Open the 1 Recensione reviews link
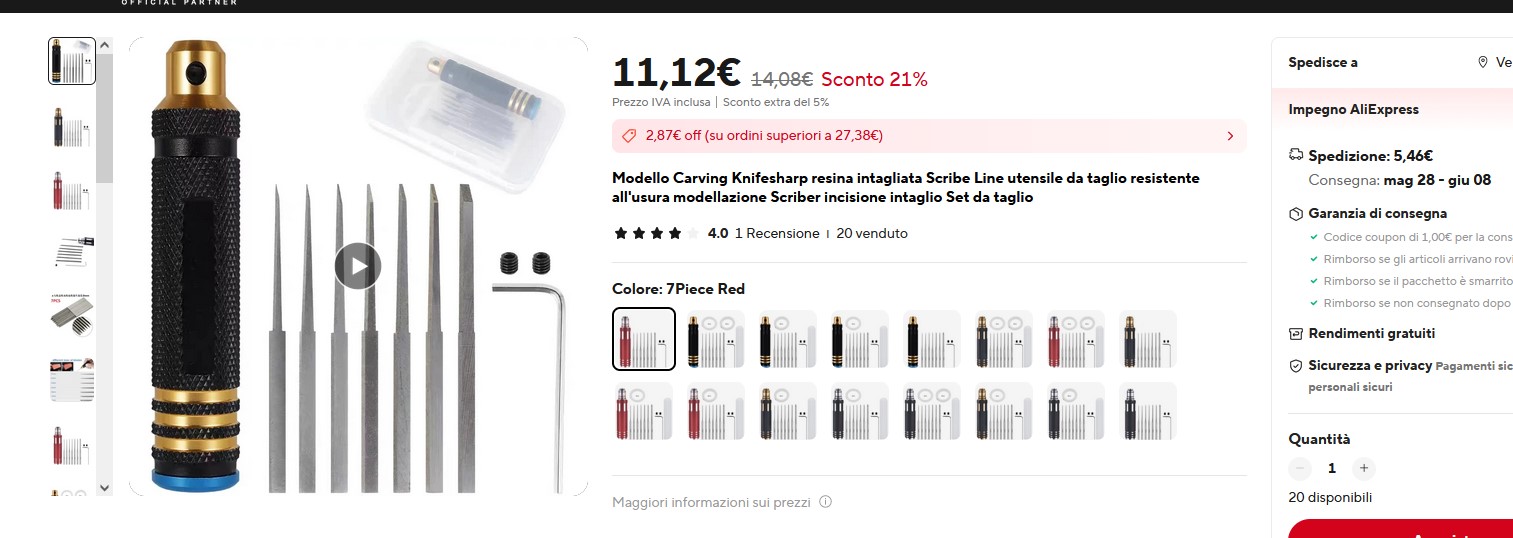 [x=777, y=234]
